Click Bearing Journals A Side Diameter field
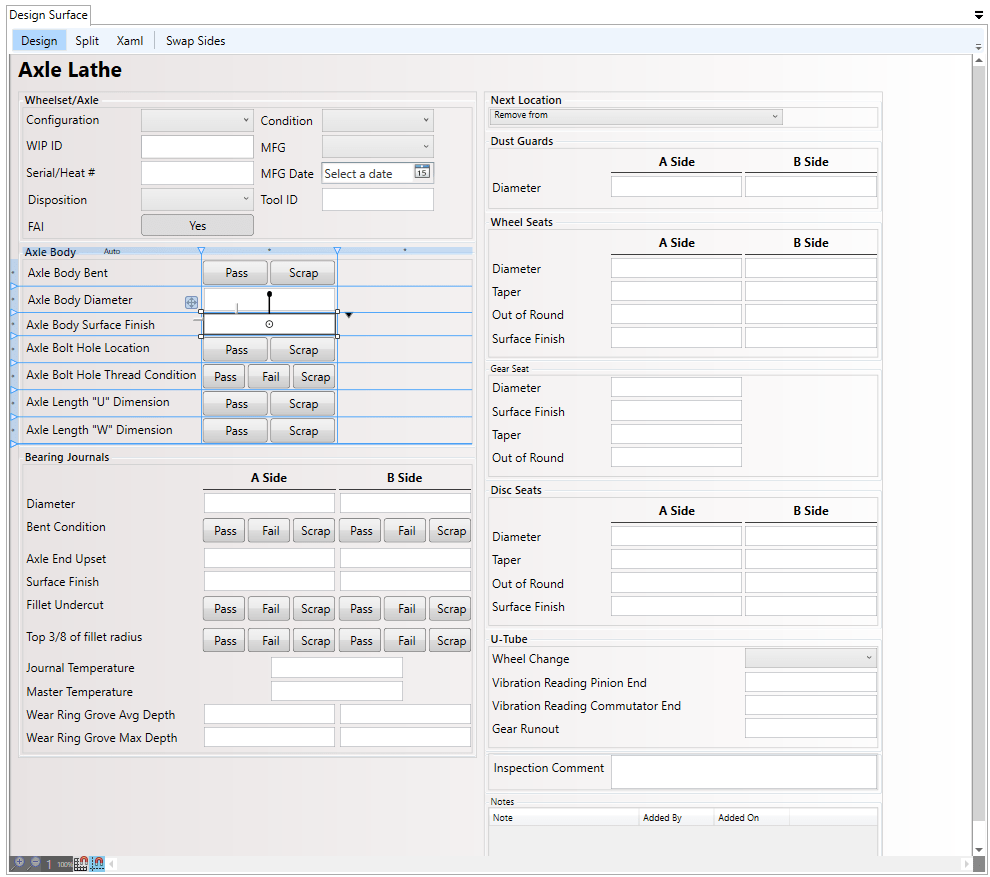 [x=269, y=503]
